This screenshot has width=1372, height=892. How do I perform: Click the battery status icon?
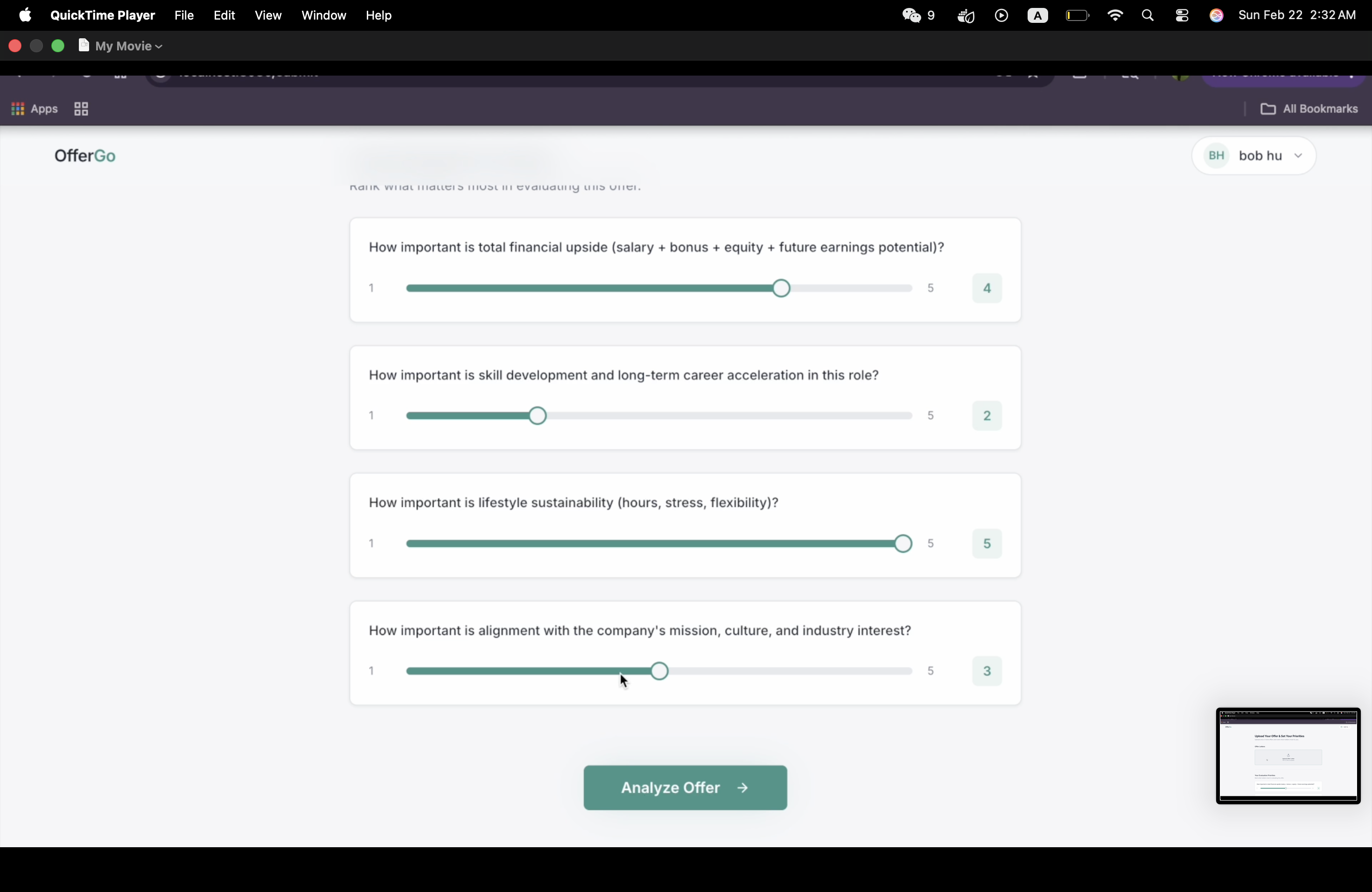pos(1077,15)
